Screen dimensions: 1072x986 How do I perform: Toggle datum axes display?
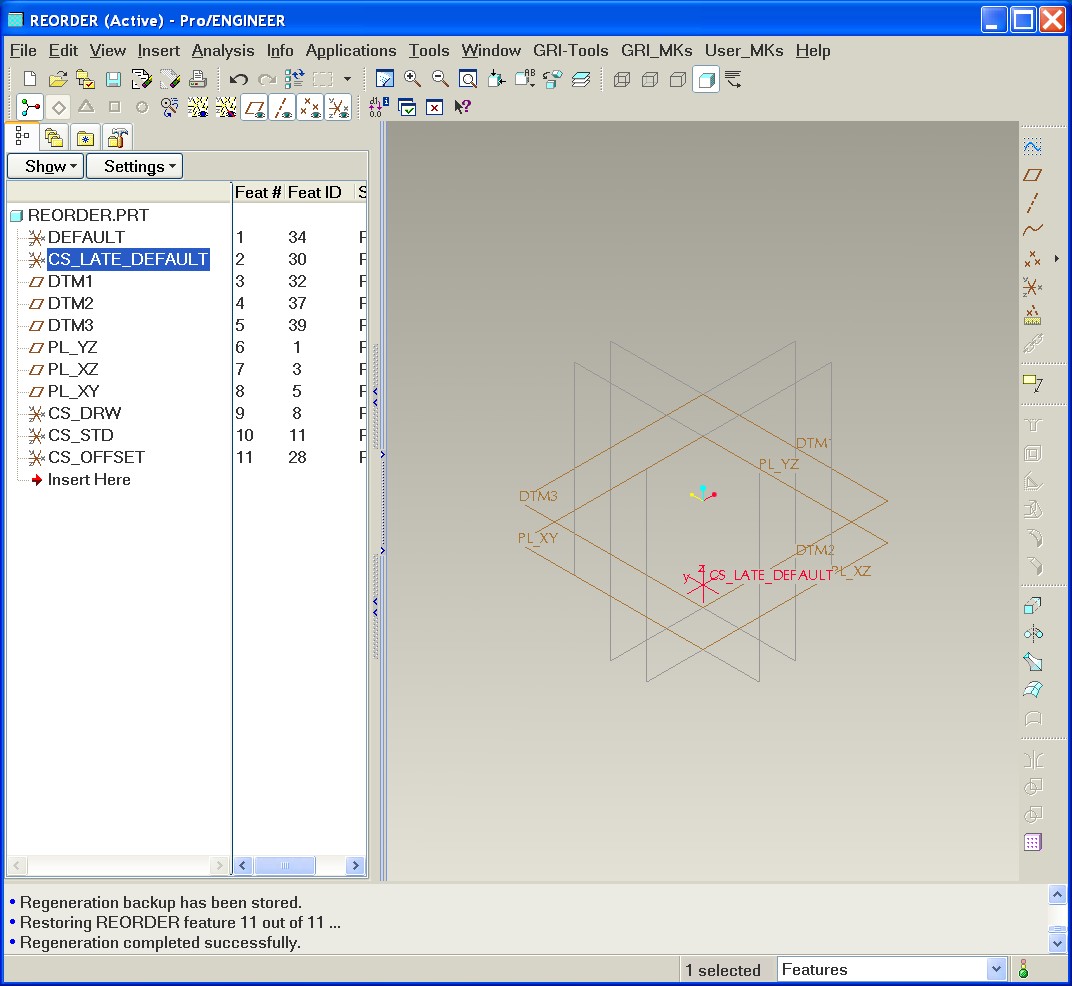pyautogui.click(x=282, y=107)
